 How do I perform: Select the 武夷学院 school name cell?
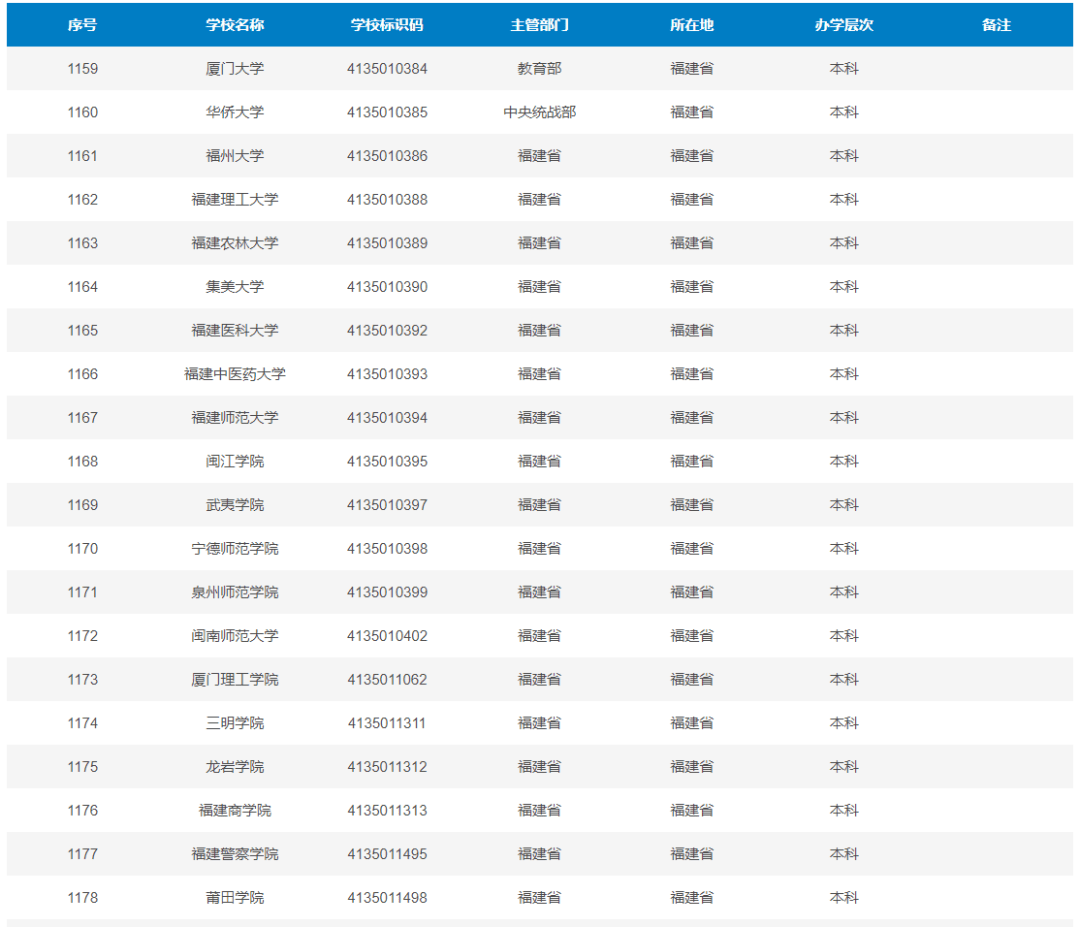click(x=235, y=505)
